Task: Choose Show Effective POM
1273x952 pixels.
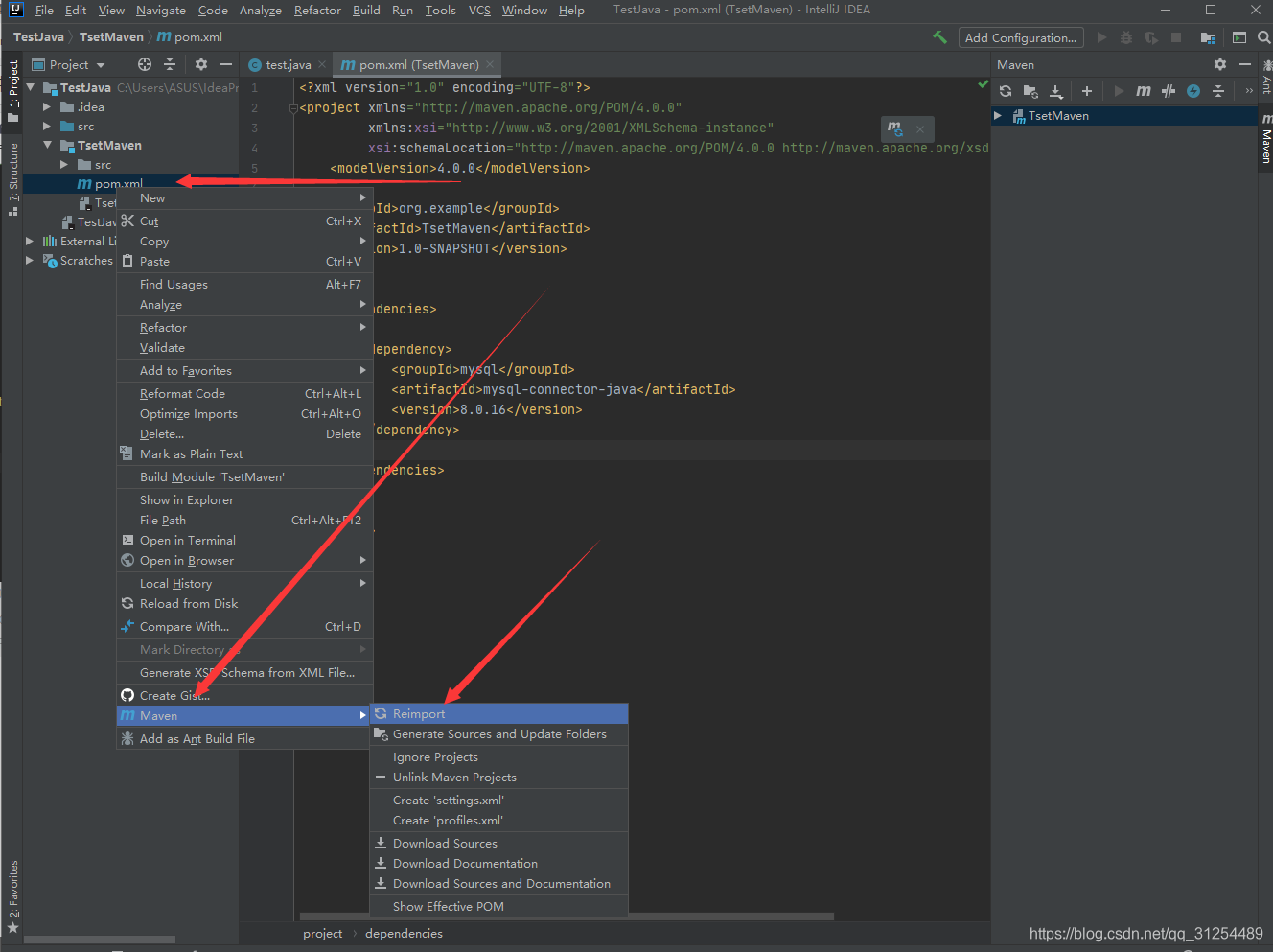Action: coord(498,906)
